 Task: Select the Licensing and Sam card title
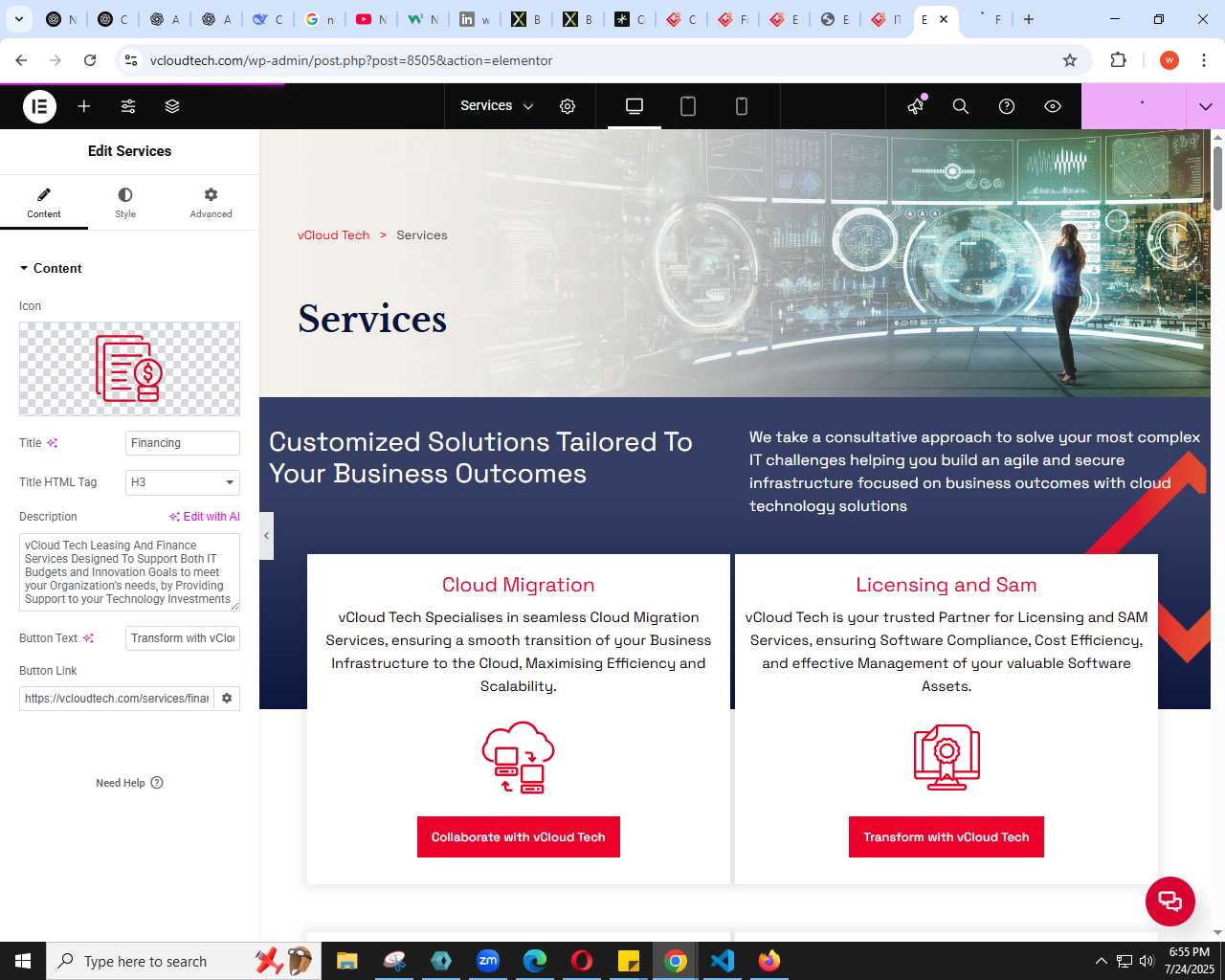point(947,585)
